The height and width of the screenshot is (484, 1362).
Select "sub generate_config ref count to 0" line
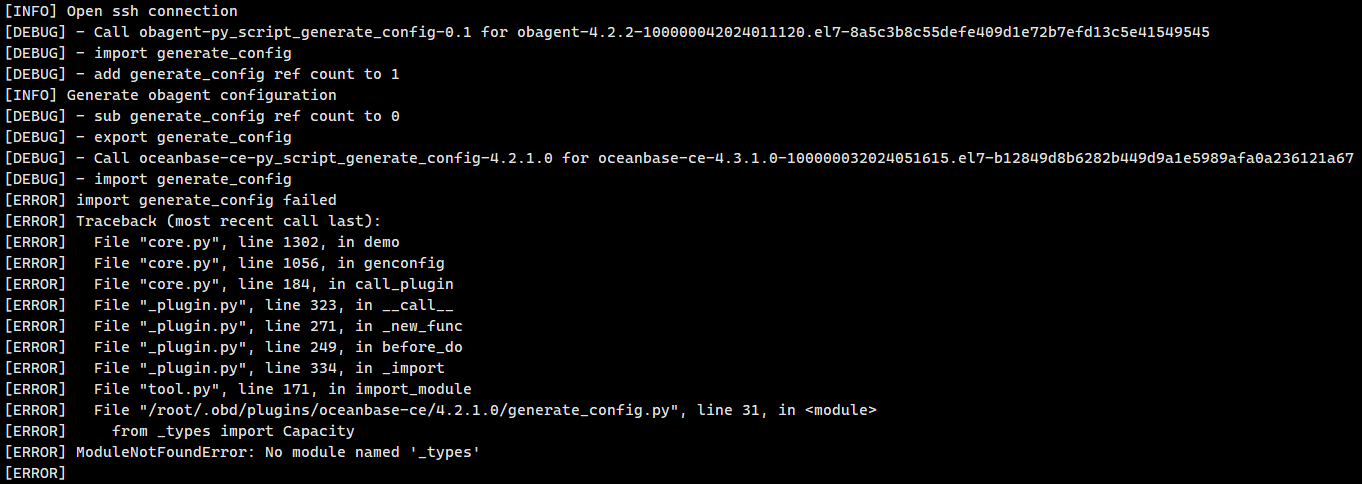[x=203, y=116]
